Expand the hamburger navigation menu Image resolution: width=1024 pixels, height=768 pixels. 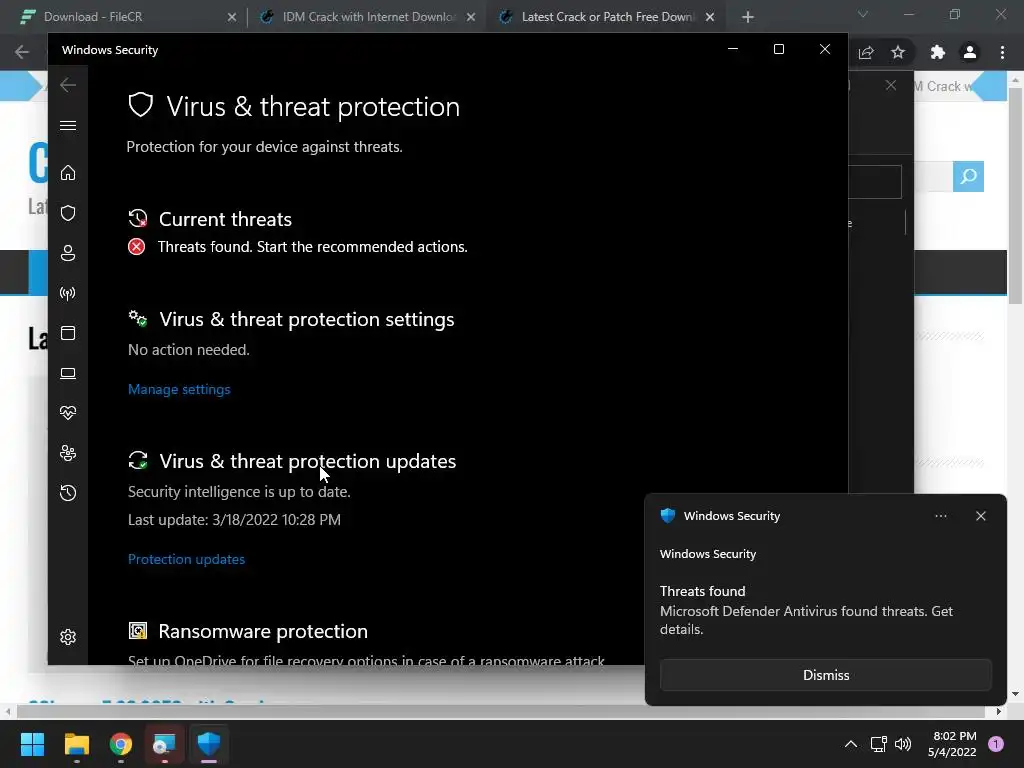[68, 125]
